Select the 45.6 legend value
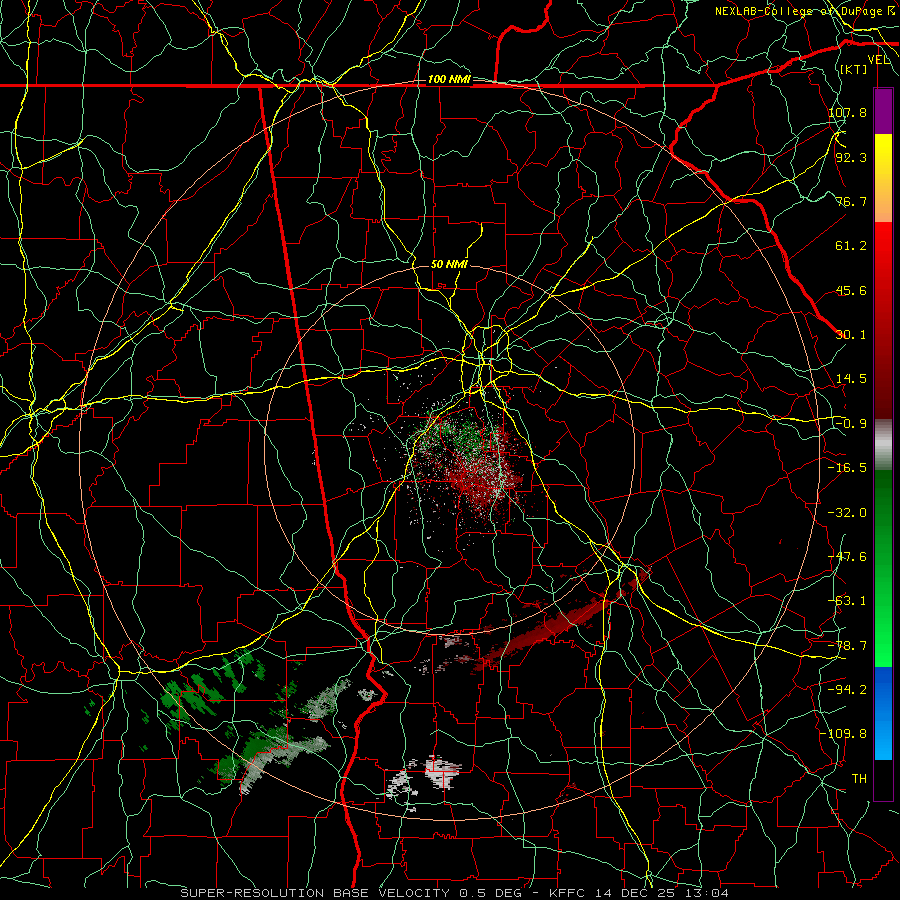The image size is (900, 900). click(x=851, y=290)
